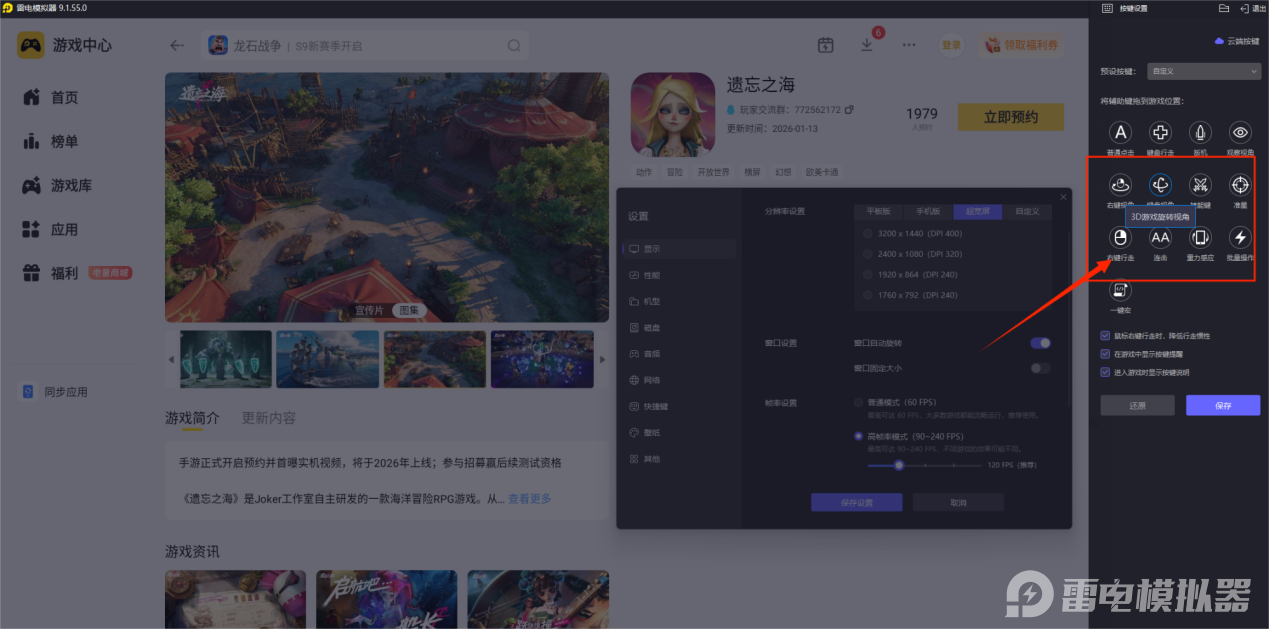The height and width of the screenshot is (629, 1269).
Task: Pick the 键盘行走 D-pad key icon
Action: pos(1160,132)
